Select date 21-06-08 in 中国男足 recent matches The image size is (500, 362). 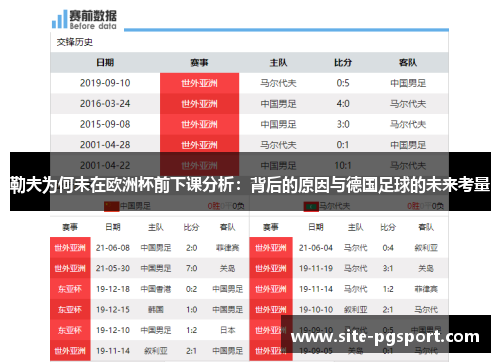point(113,248)
